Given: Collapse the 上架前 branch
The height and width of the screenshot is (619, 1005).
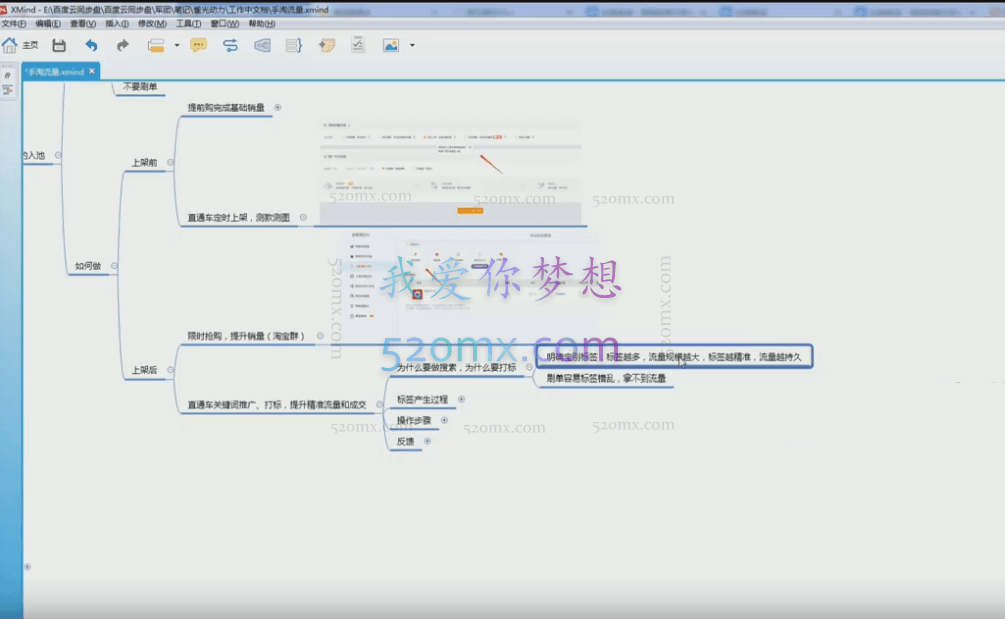Looking at the screenshot, I should click(x=170, y=162).
